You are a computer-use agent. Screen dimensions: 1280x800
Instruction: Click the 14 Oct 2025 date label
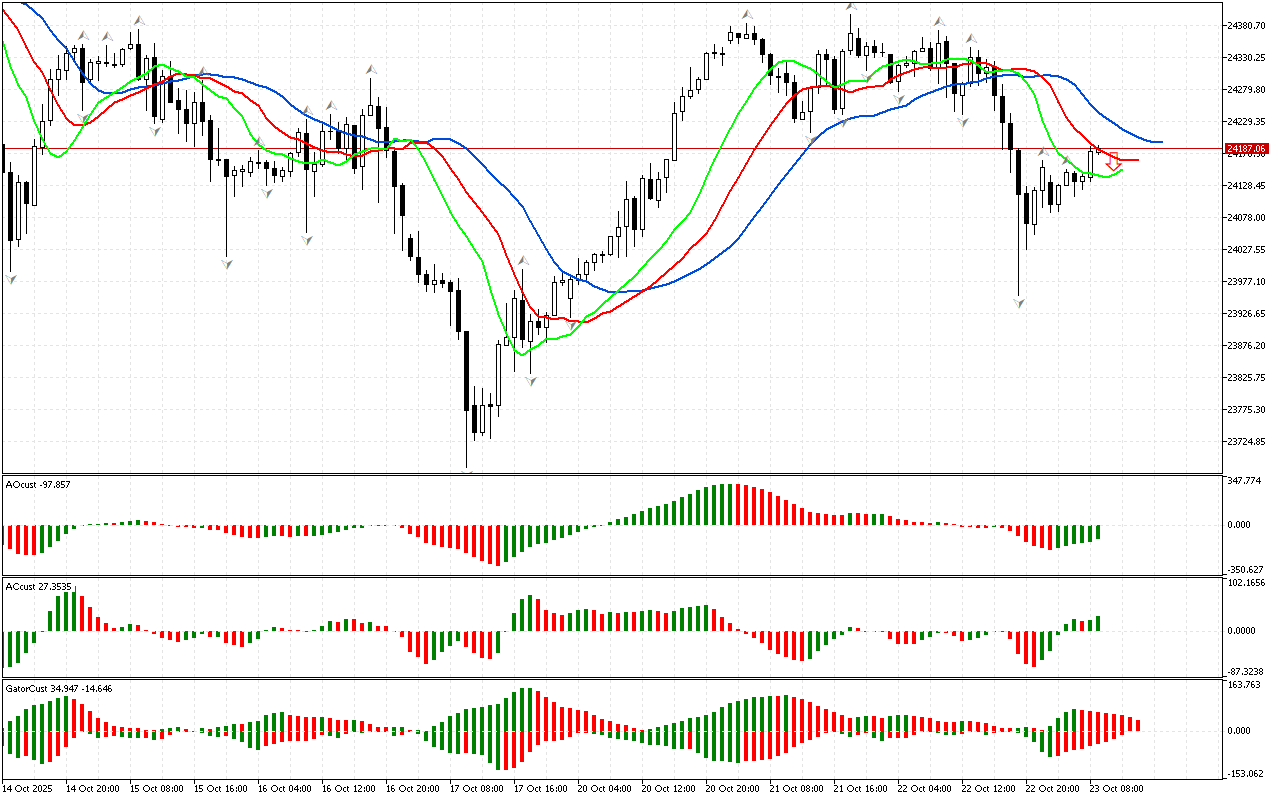tap(30, 789)
